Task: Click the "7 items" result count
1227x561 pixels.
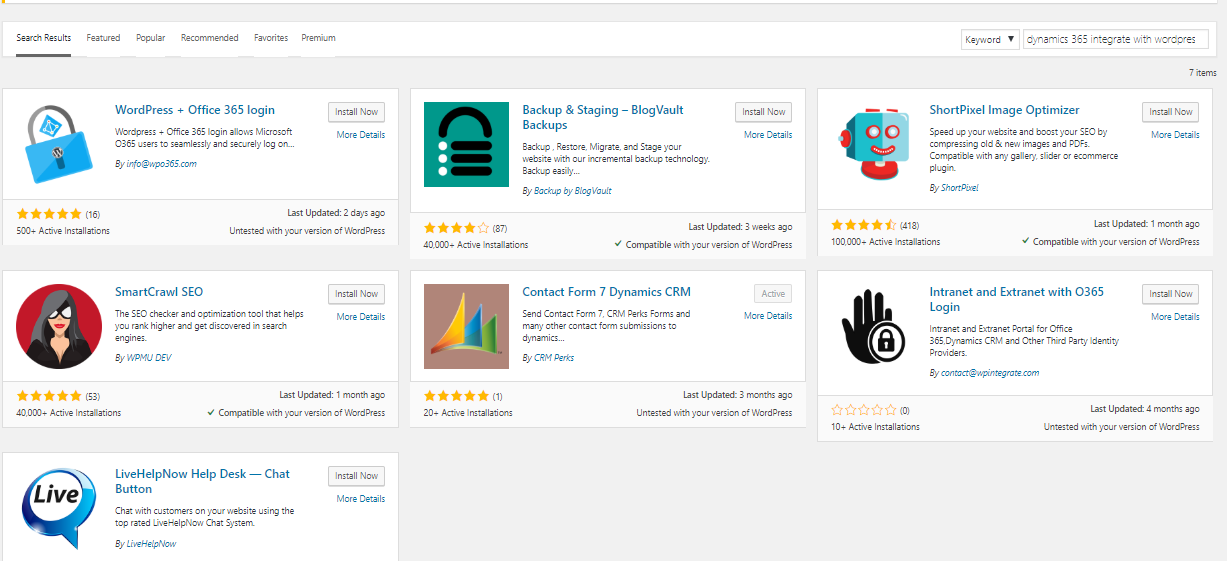Action: coord(1203,73)
